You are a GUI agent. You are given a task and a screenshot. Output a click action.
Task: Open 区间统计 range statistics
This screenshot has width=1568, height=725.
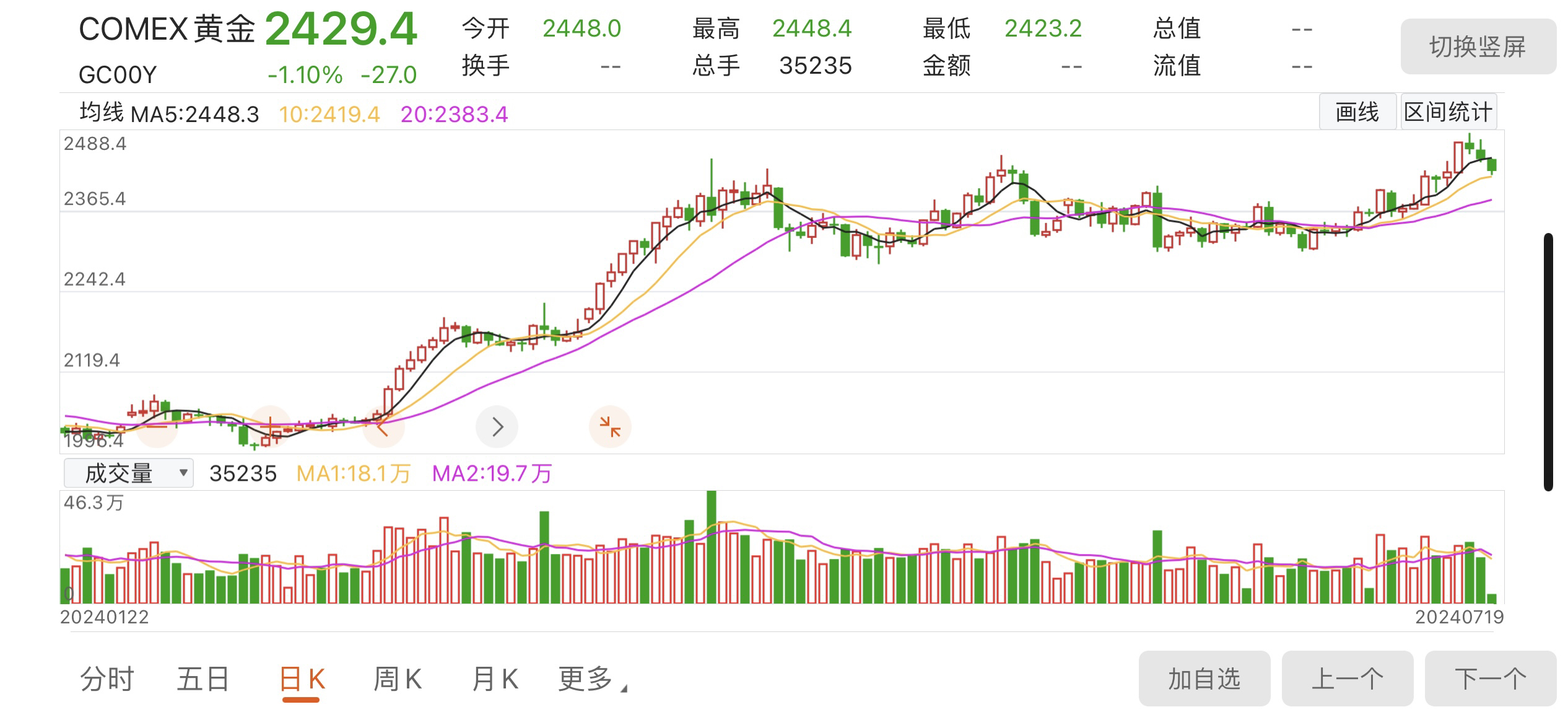click(1448, 112)
